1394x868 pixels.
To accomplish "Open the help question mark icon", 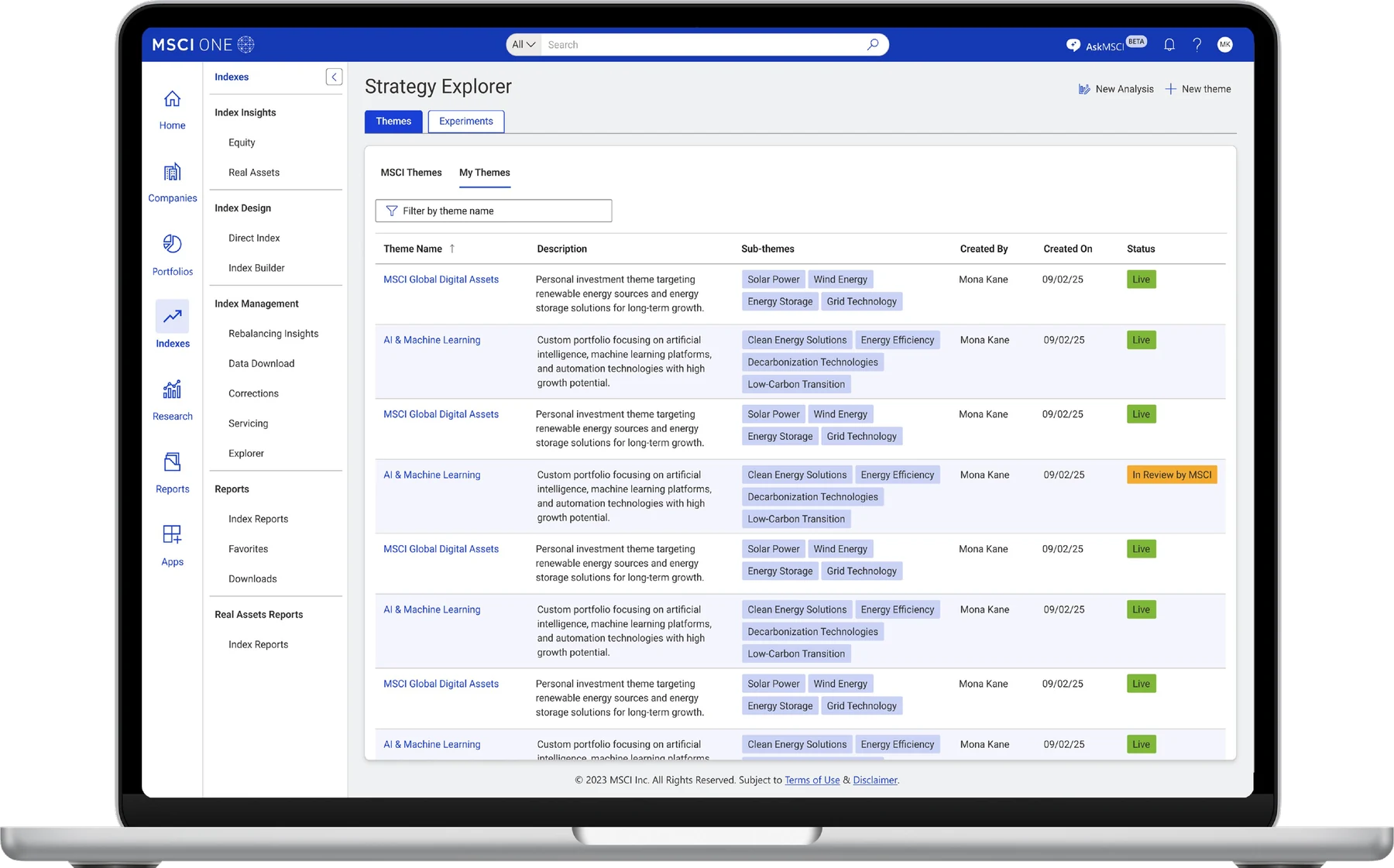I will (x=1197, y=45).
